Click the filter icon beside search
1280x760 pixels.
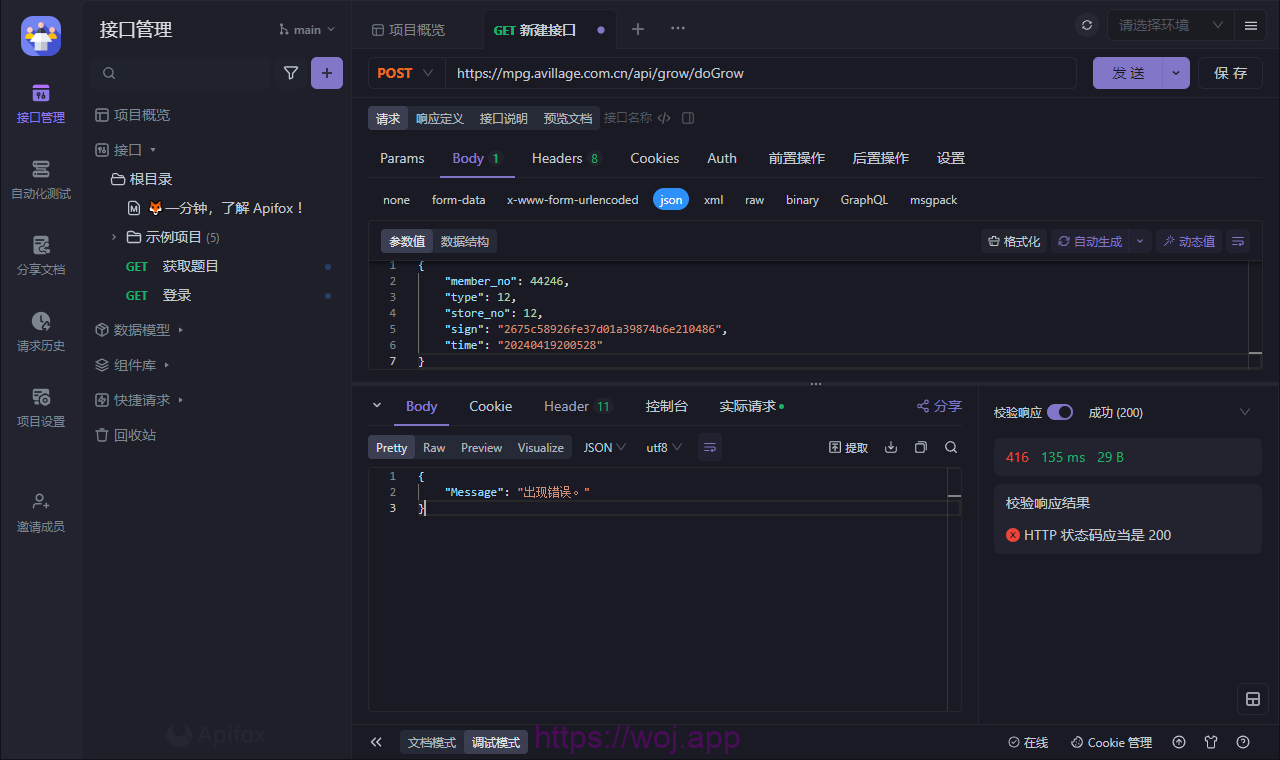click(x=291, y=73)
